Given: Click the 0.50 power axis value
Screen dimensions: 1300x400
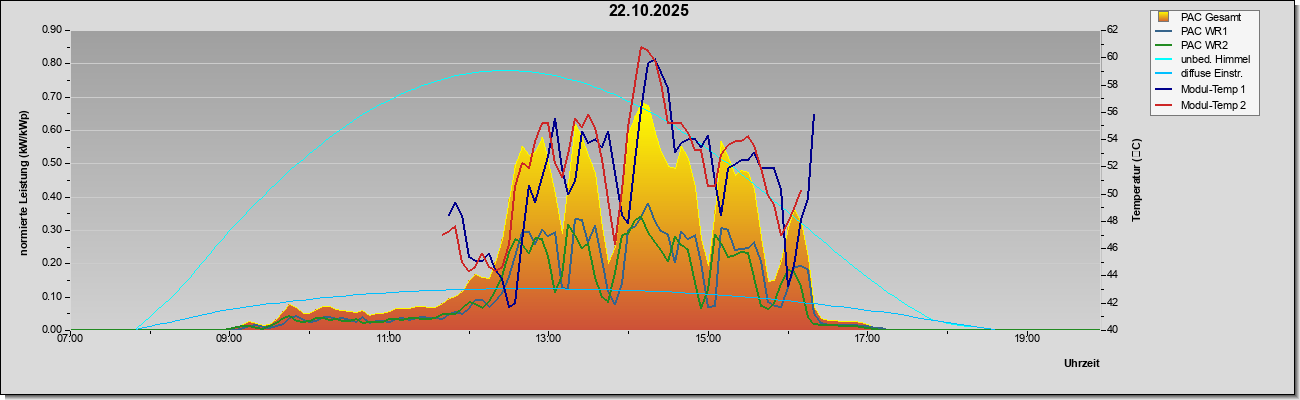Looking at the screenshot, I should point(52,163).
